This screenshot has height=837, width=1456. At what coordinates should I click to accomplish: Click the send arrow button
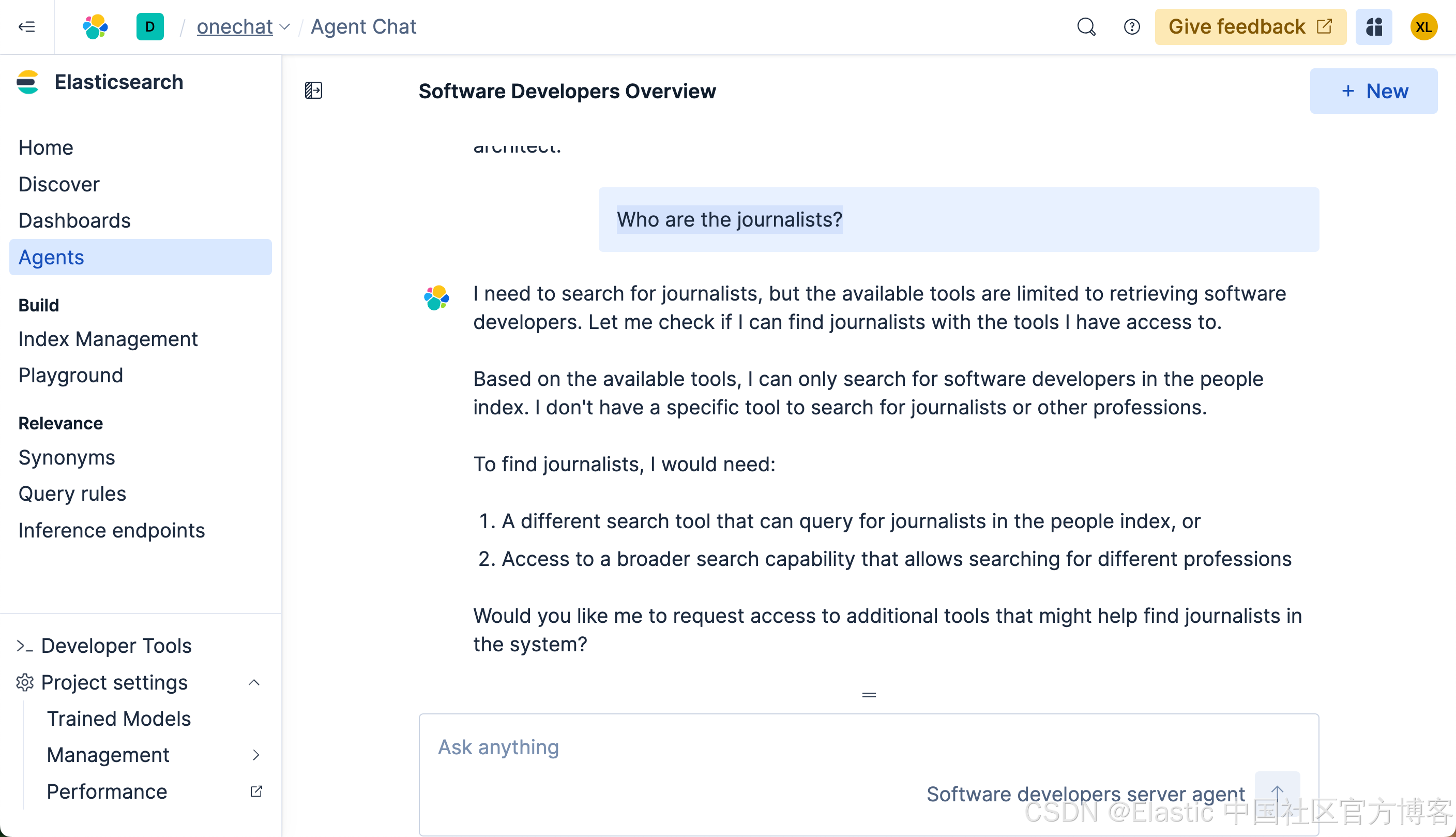1277,794
